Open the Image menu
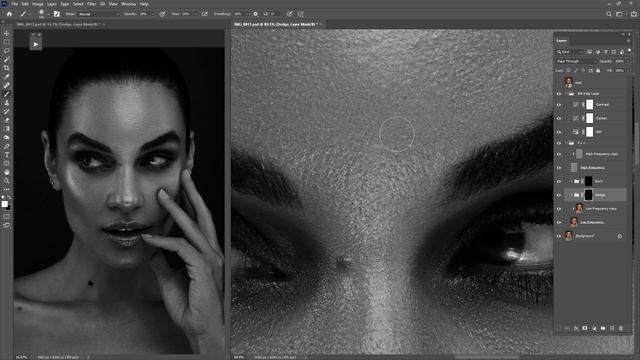The width and height of the screenshot is (640, 360). pyautogui.click(x=38, y=4)
